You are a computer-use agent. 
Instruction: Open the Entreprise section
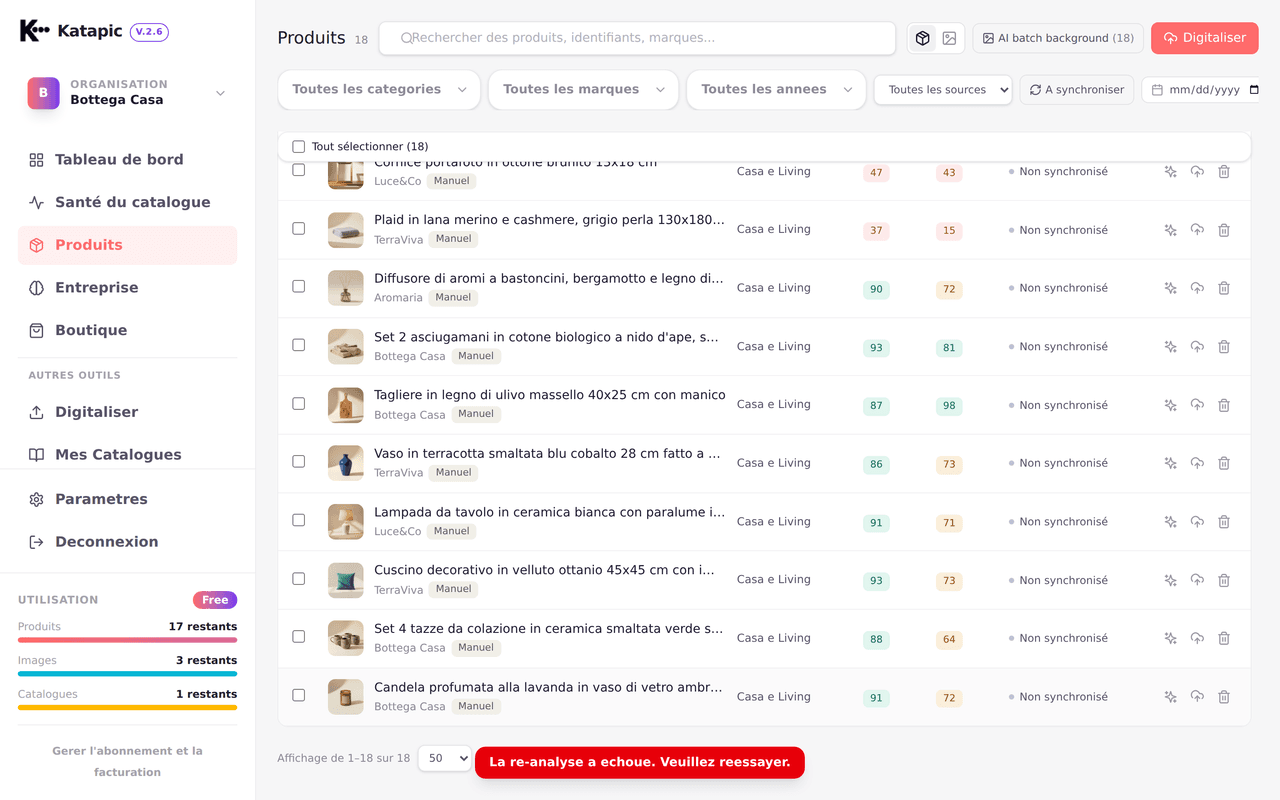coord(127,288)
